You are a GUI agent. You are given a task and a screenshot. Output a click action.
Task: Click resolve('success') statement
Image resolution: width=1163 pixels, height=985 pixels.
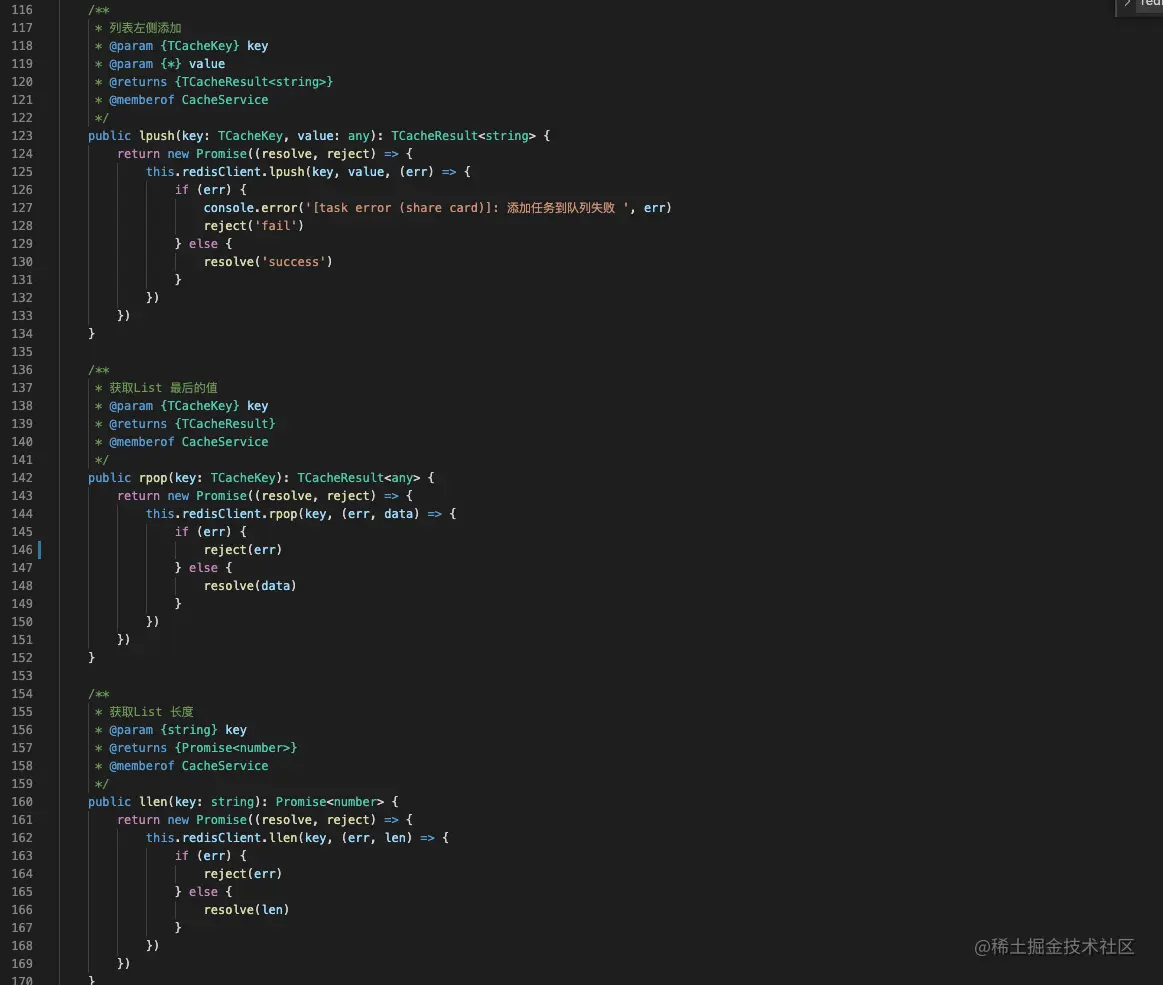pos(268,262)
